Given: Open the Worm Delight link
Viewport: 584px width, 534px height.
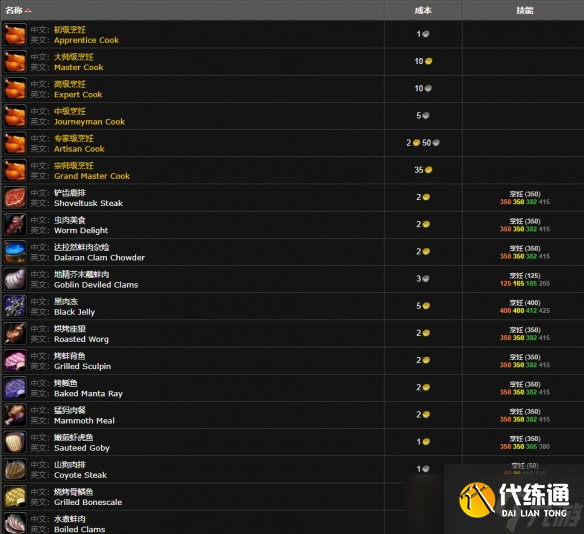Looking at the screenshot, I should (x=81, y=231).
